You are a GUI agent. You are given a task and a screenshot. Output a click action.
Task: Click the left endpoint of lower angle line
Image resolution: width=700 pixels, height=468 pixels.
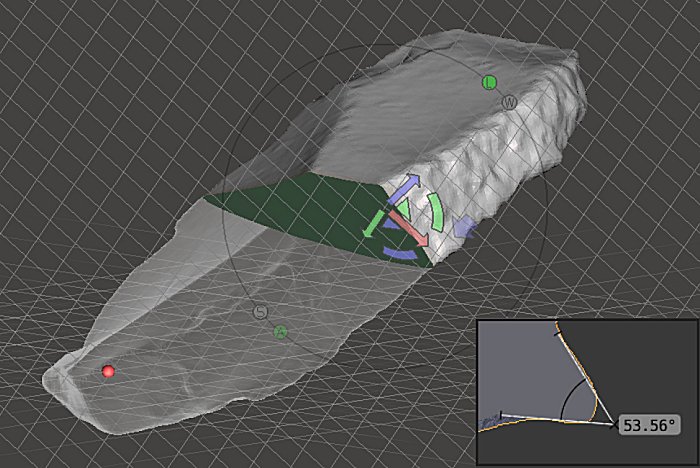coord(502,413)
